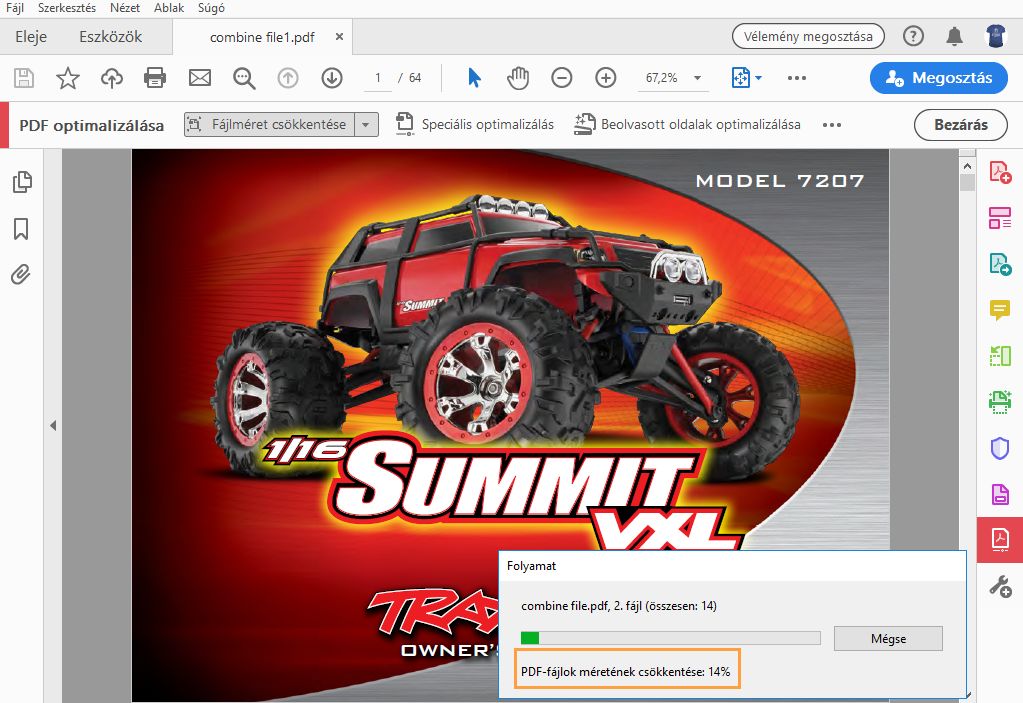Go to previous page up arrow
This screenshot has width=1023, height=703.
coord(288,78)
